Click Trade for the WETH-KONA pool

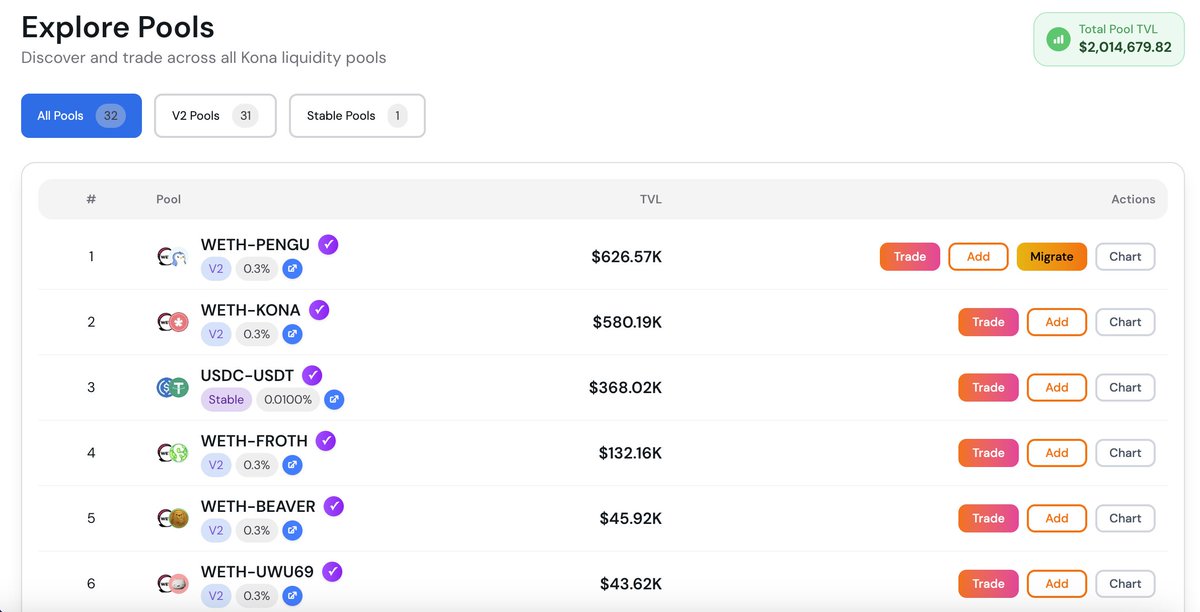(x=988, y=322)
